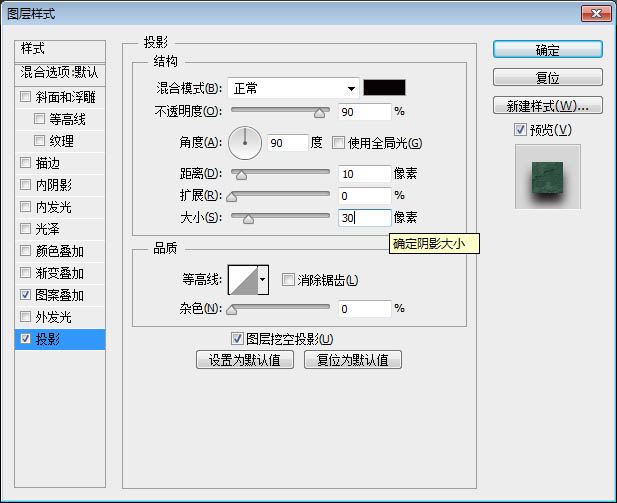Enable 光泽 checkbox
Image resolution: width=617 pixels, height=503 pixels.
[25, 228]
